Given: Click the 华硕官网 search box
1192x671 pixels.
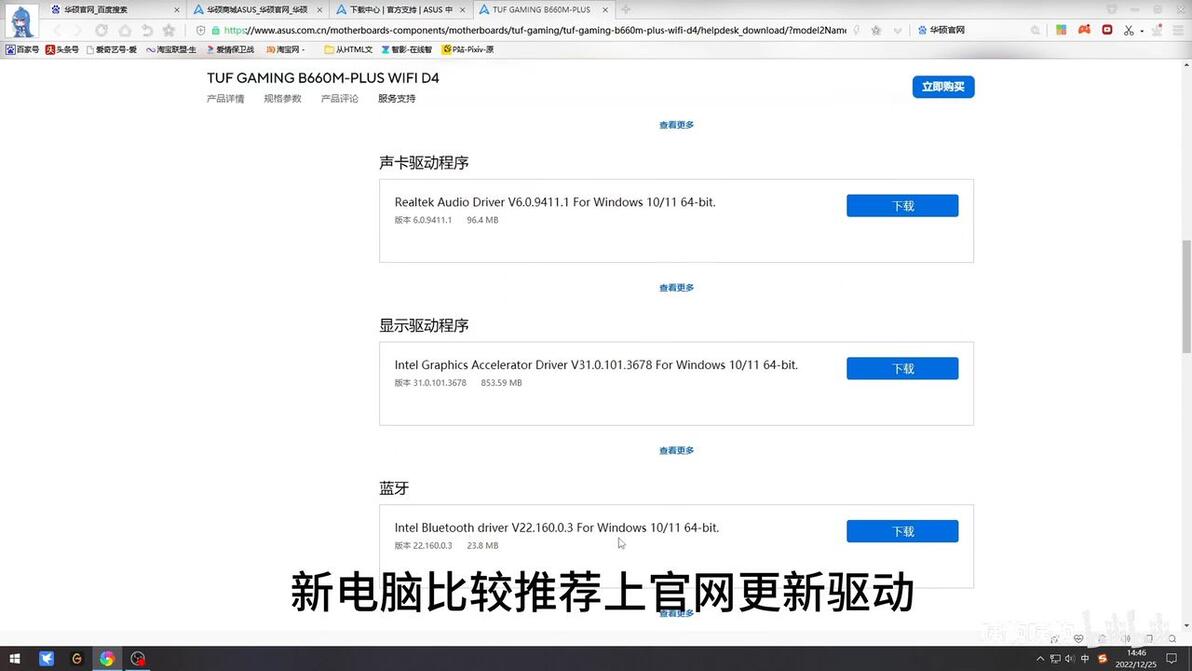Looking at the screenshot, I should click(977, 30).
